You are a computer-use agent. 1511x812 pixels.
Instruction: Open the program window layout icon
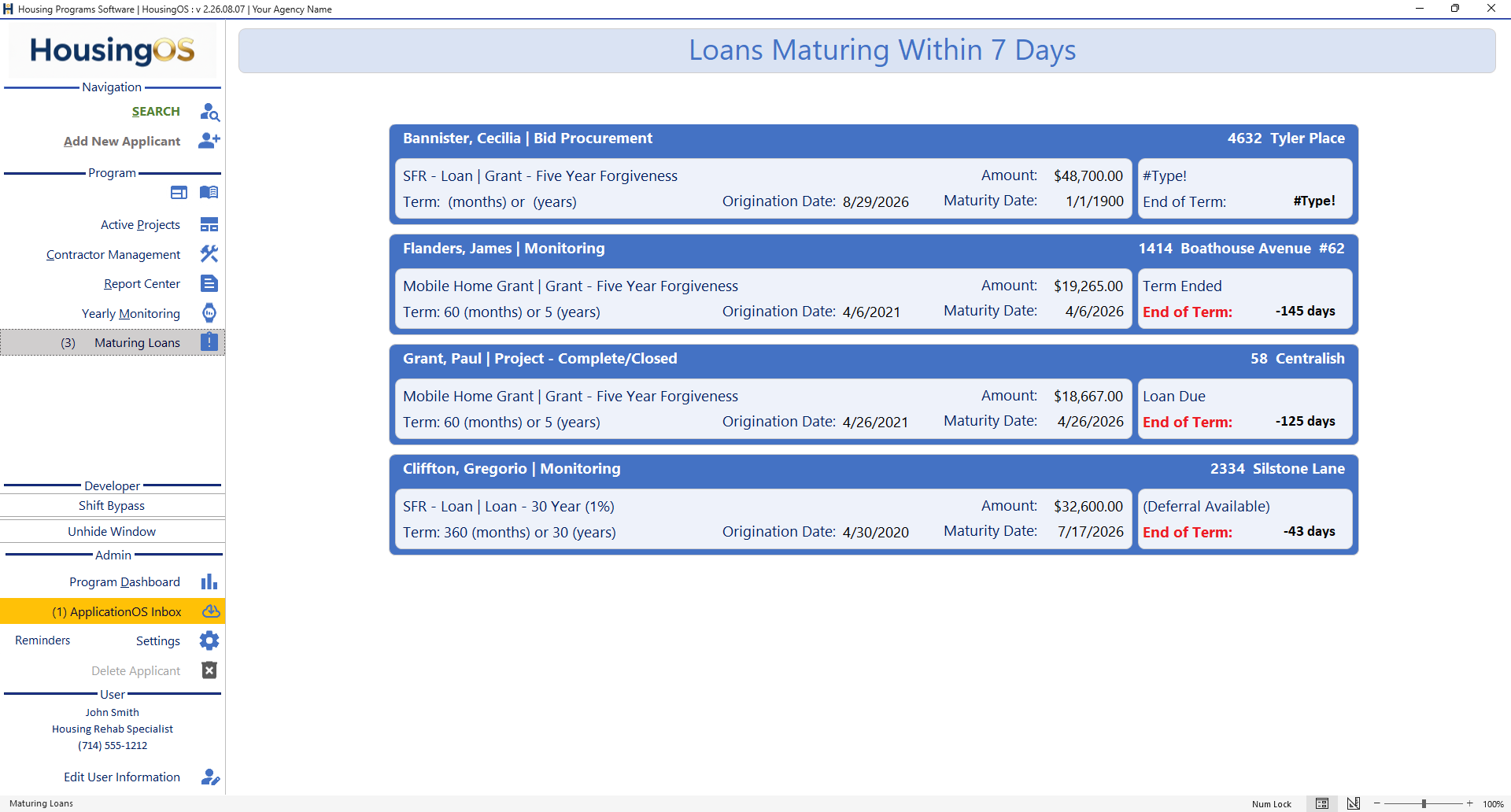(x=179, y=193)
